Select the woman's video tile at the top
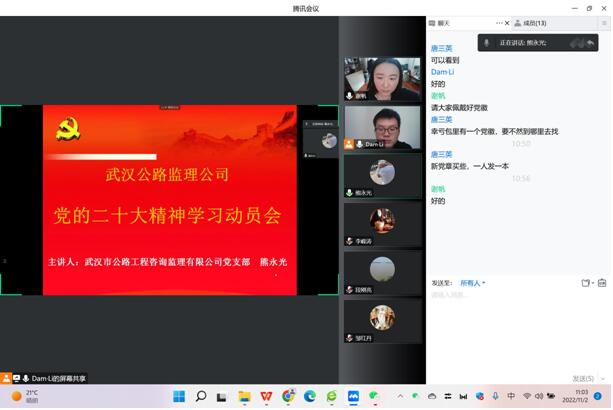This screenshot has height=410, width=613. [382, 79]
